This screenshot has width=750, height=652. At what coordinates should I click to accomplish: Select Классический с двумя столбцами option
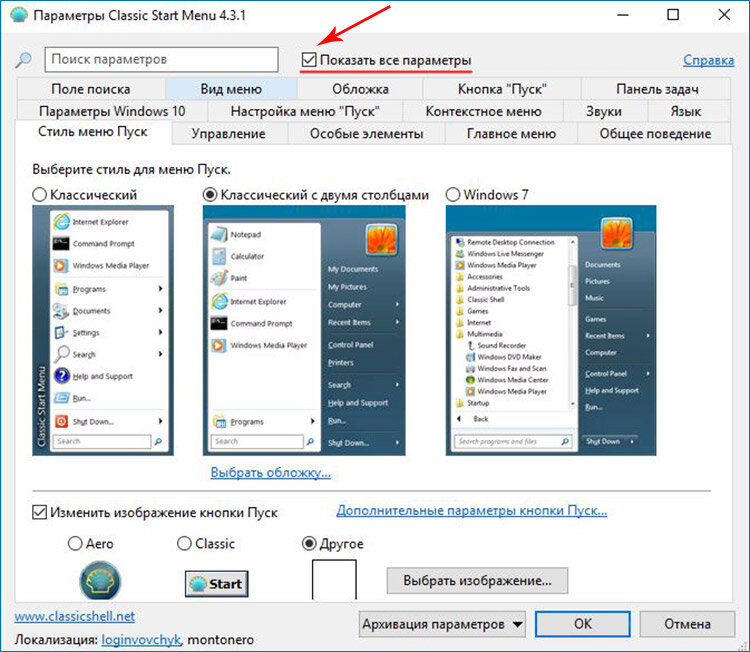[210, 195]
